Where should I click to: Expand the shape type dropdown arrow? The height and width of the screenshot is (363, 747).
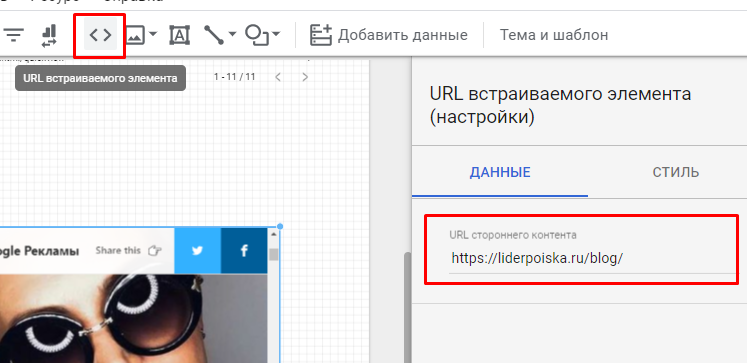[276, 34]
